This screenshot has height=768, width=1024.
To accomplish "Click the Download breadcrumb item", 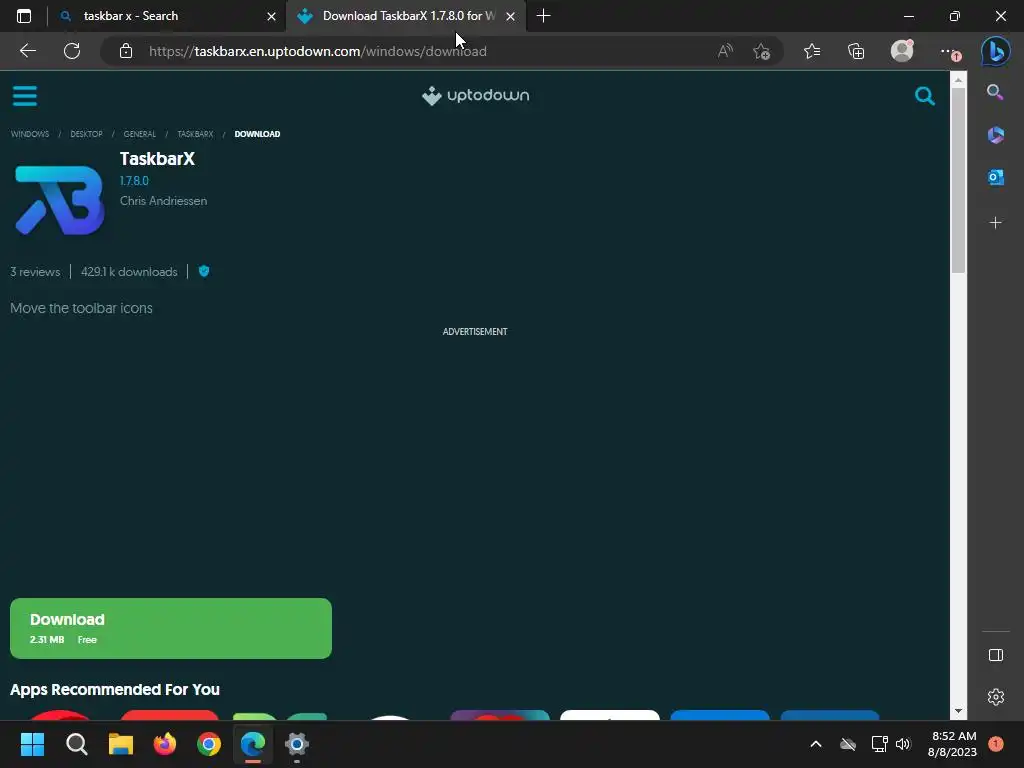I will click(257, 134).
